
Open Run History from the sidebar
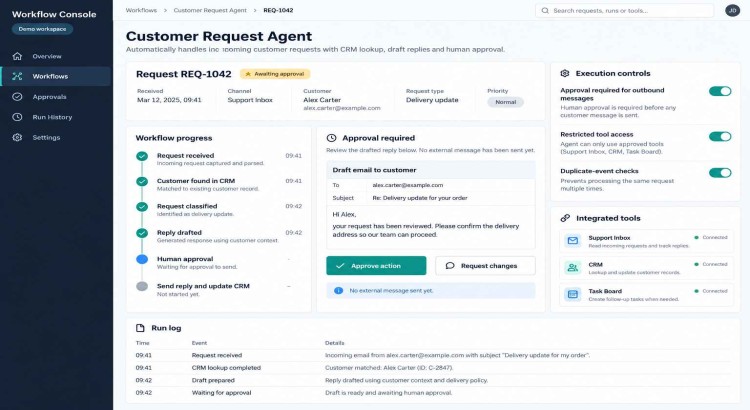coord(52,117)
